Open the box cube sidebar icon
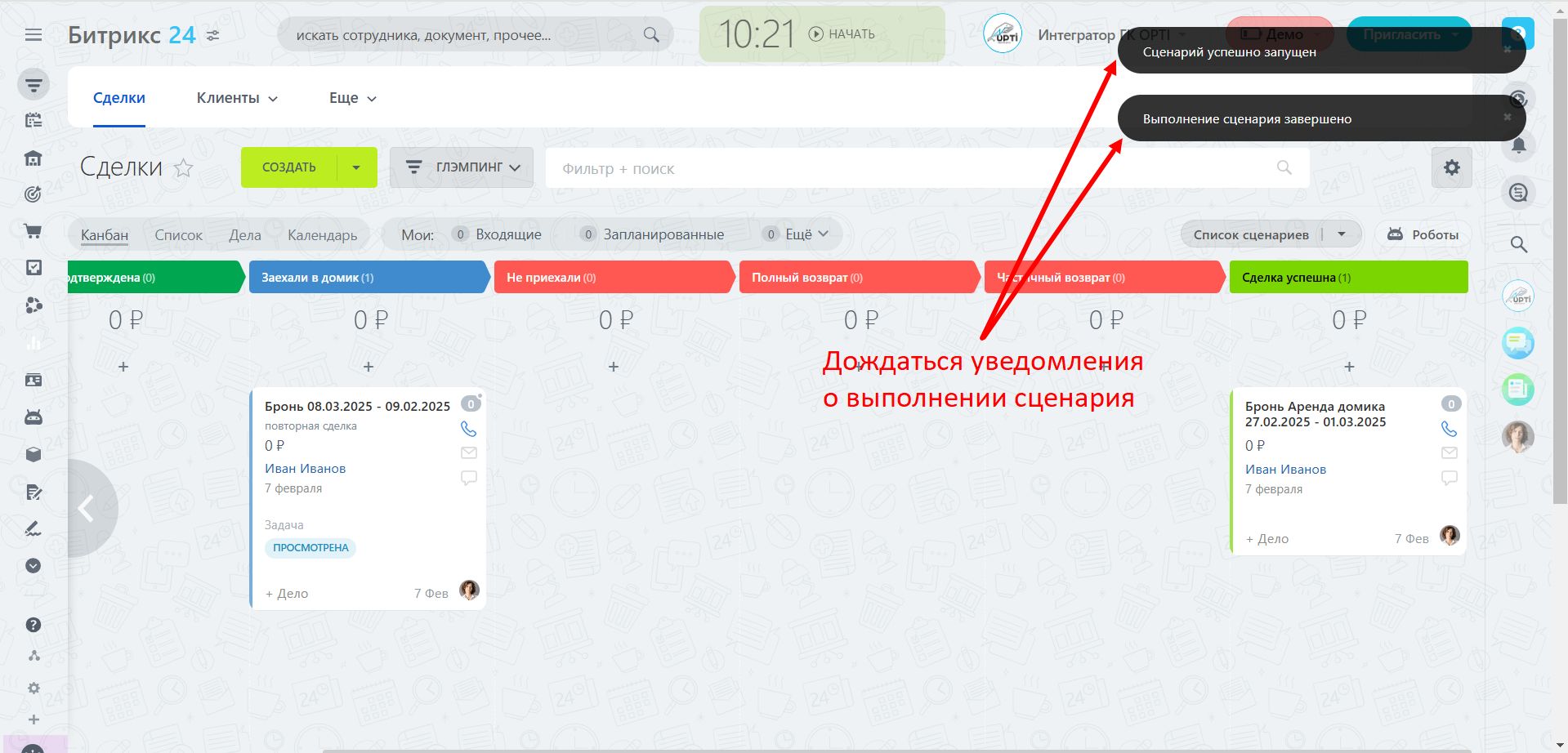The height and width of the screenshot is (753, 1568). click(34, 455)
